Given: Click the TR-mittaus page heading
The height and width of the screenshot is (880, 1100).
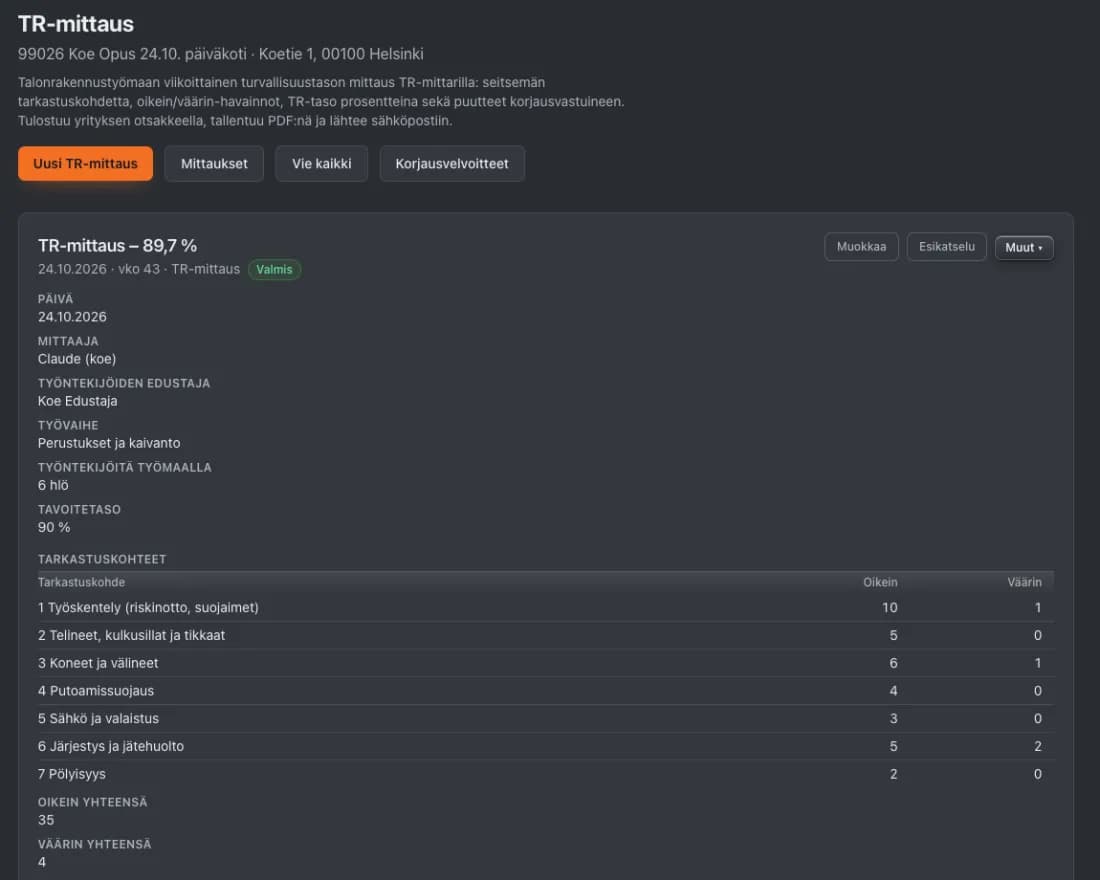Looking at the screenshot, I should [x=76, y=24].
